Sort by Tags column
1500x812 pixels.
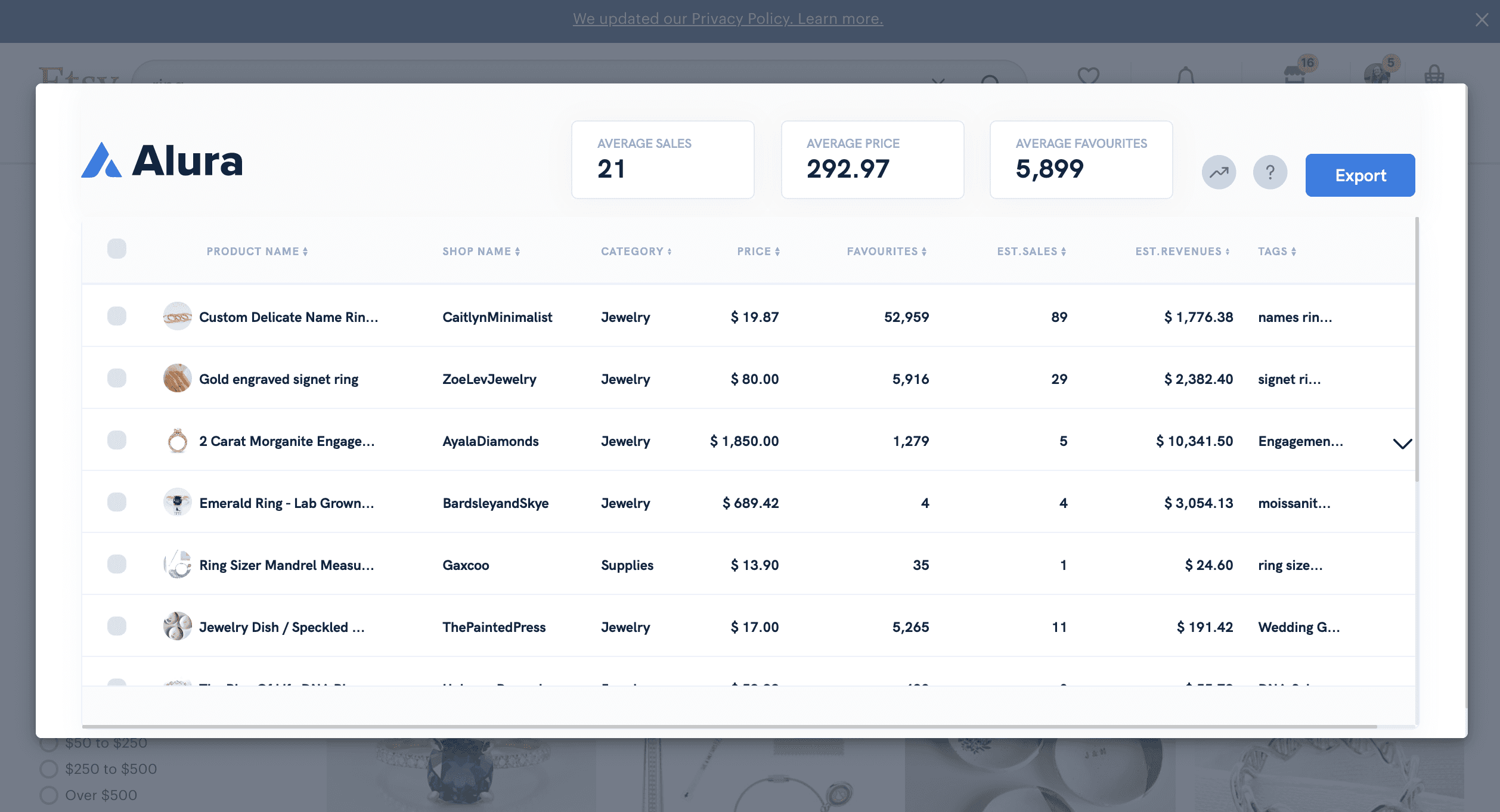1277,252
